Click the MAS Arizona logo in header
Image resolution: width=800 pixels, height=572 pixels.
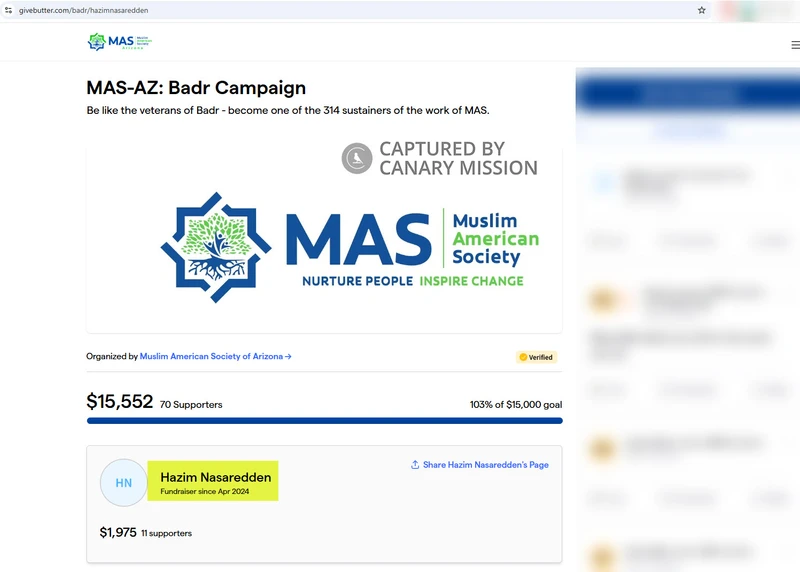coord(119,42)
